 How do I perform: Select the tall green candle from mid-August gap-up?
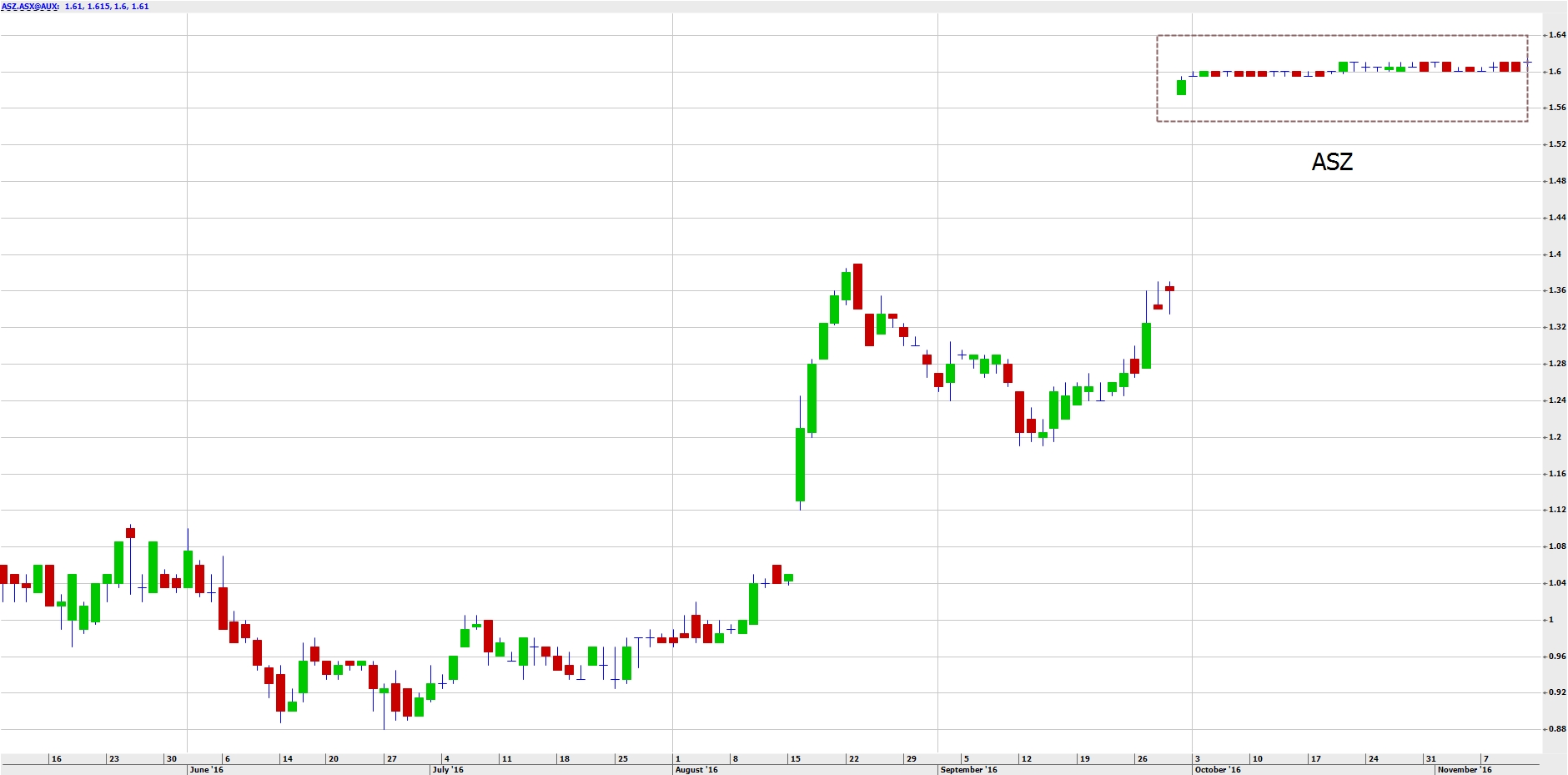click(800, 464)
